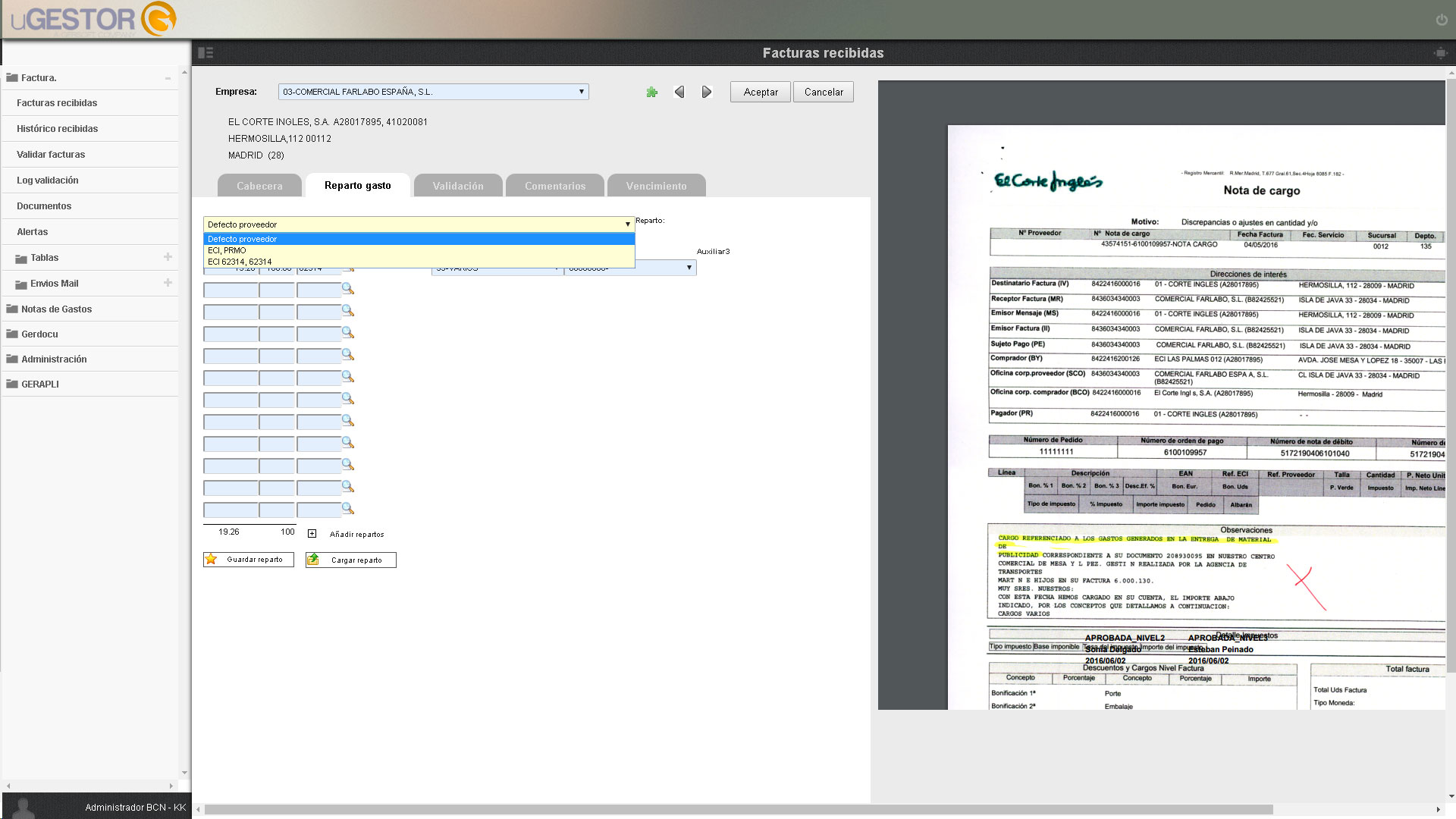
Task: Toggle sidebar menu icon in title bar
Action: pyautogui.click(x=206, y=52)
